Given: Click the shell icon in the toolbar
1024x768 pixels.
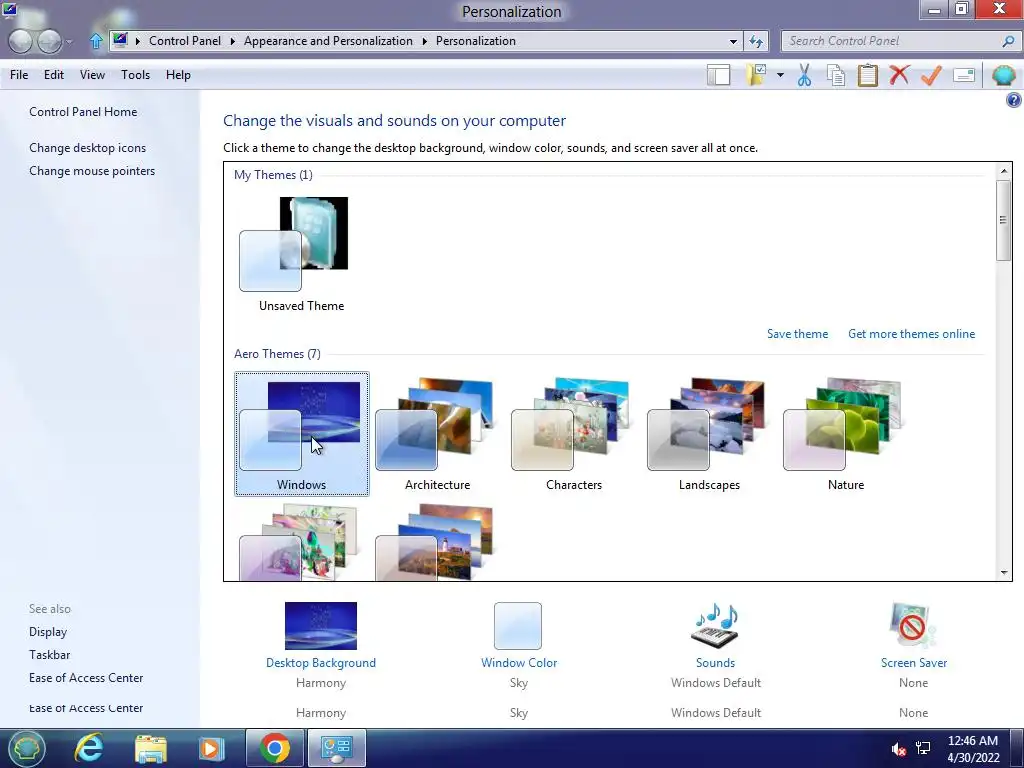Looking at the screenshot, I should (x=1003, y=75).
